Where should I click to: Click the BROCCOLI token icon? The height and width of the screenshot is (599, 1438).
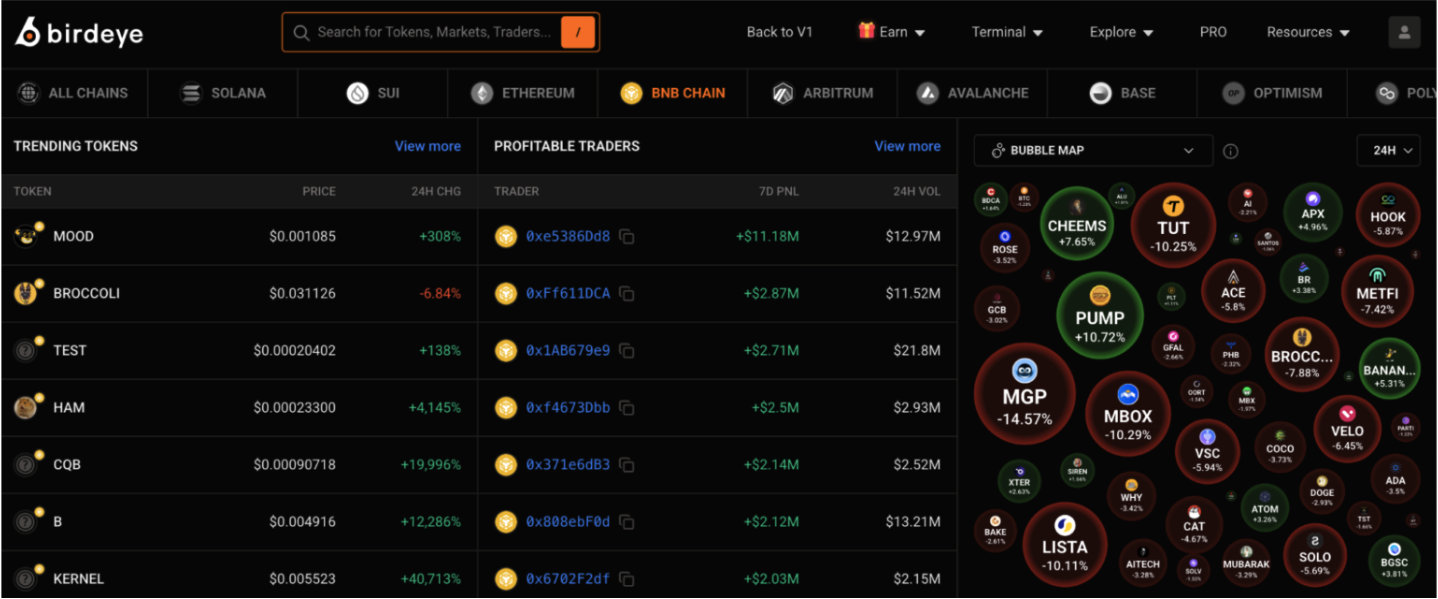(x=27, y=293)
